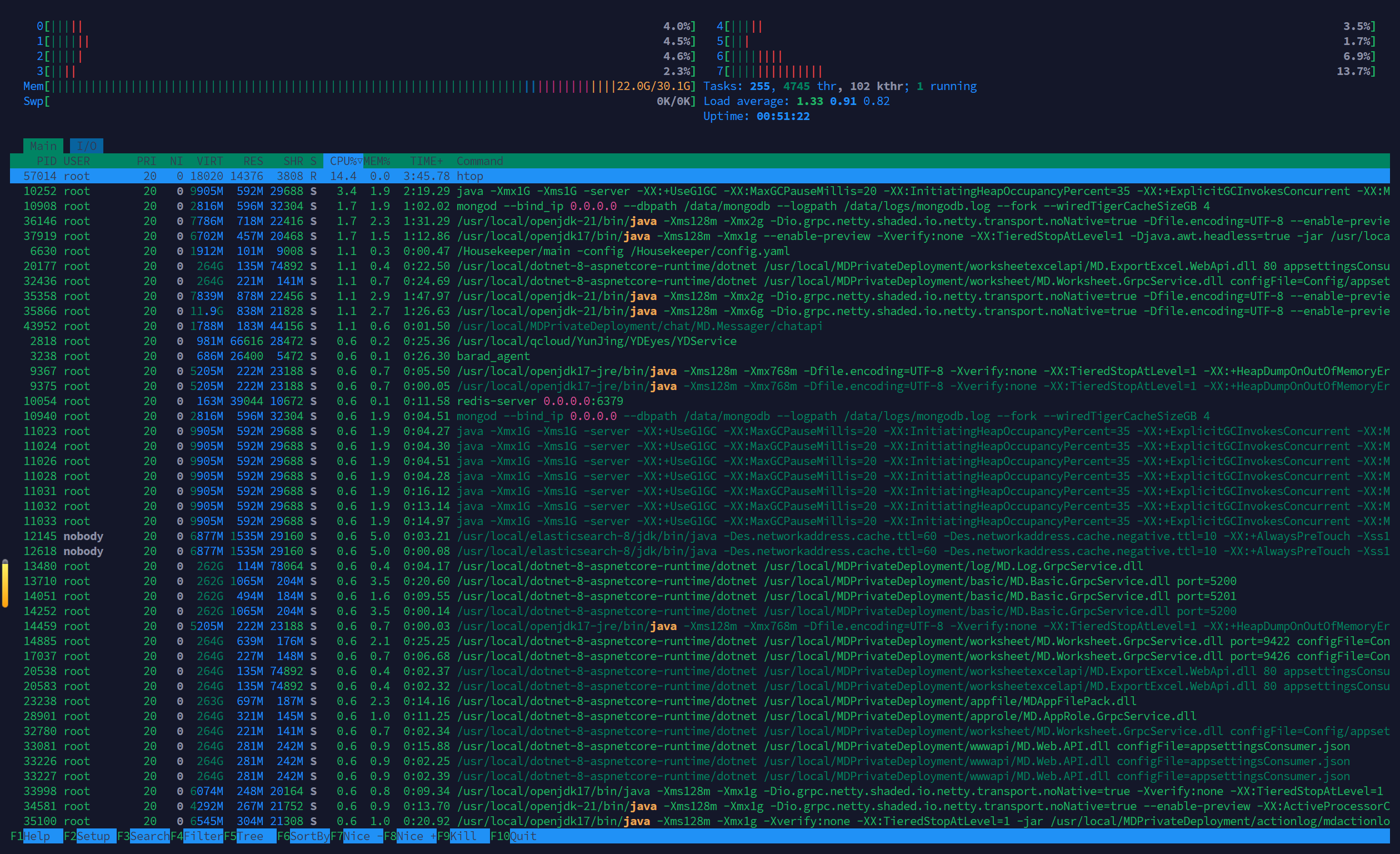This screenshot has height=854, width=1400.
Task: Select barad_agent process row PID 3238
Action: pos(700,356)
